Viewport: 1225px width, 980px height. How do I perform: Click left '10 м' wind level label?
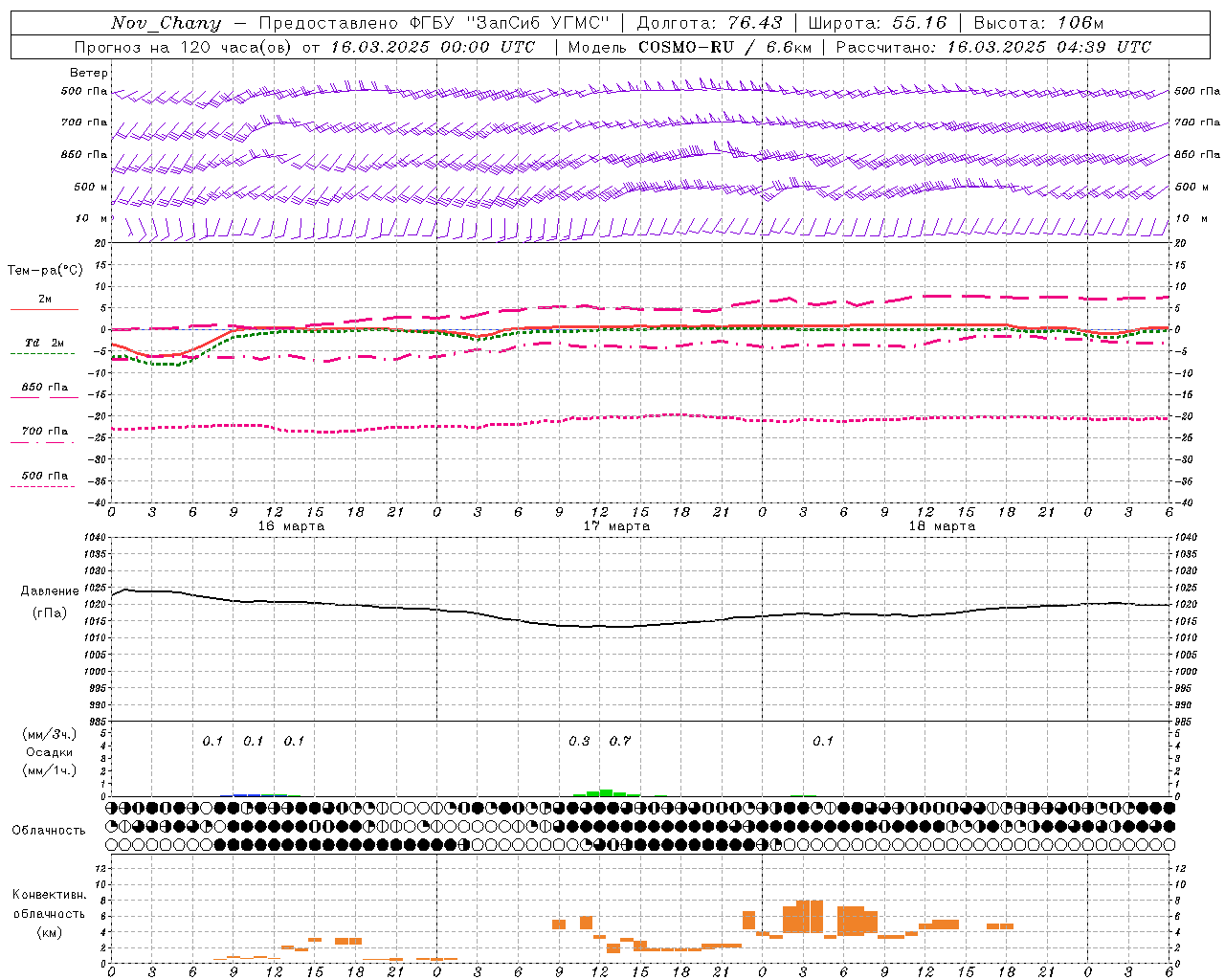(91, 218)
